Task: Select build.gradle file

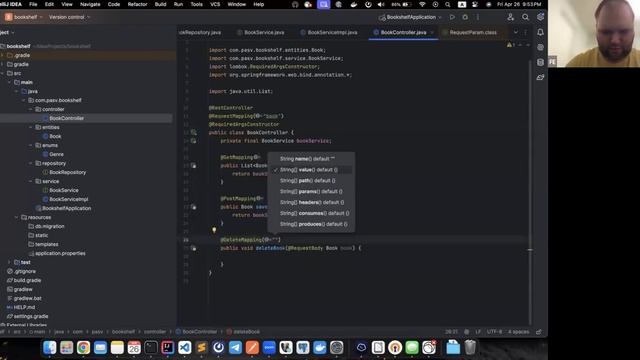Action: tap(27, 280)
